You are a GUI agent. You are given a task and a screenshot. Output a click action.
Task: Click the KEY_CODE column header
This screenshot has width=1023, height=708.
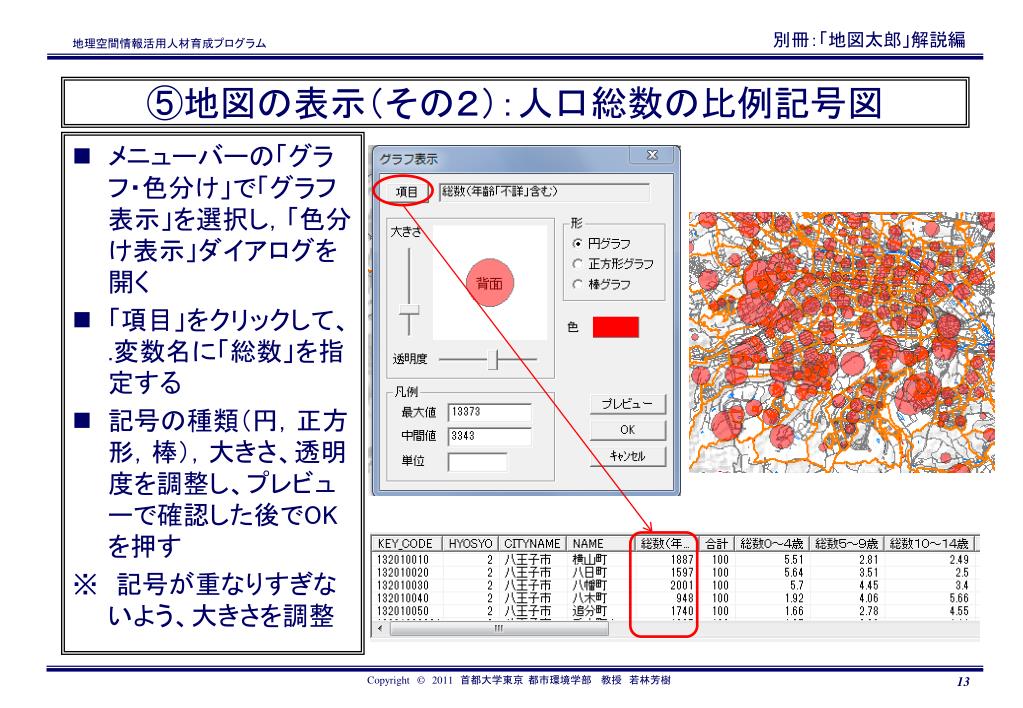tap(406, 544)
